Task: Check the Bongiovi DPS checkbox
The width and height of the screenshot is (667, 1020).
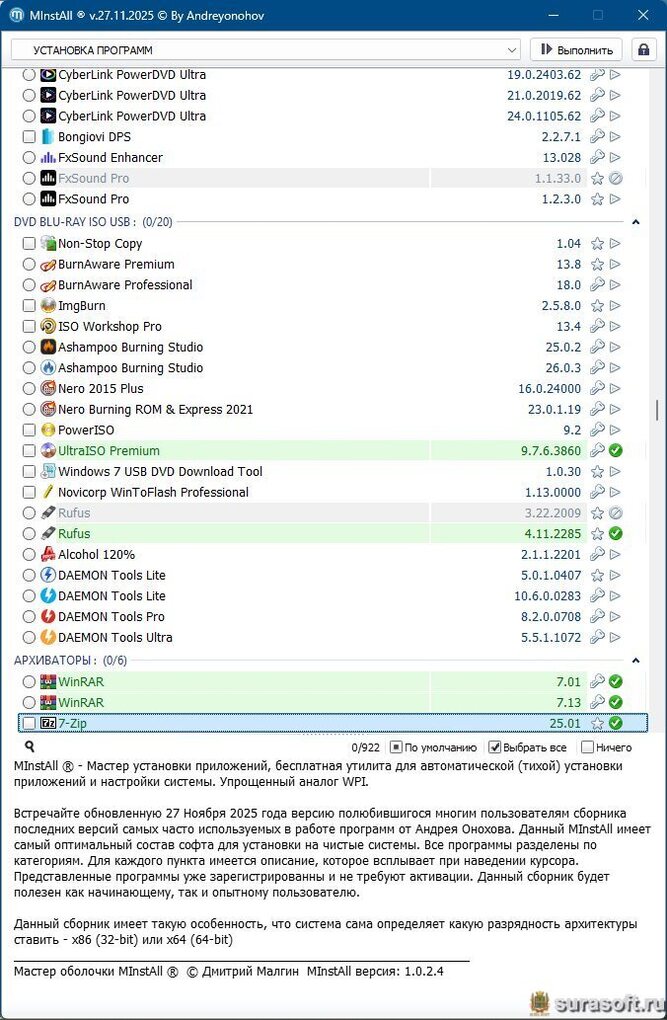Action: (29, 137)
